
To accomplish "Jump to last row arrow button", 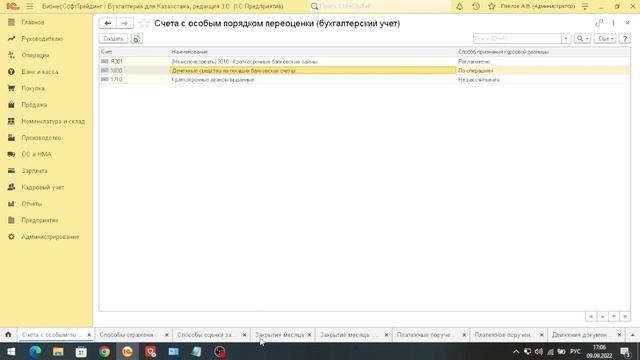I will (625, 316).
